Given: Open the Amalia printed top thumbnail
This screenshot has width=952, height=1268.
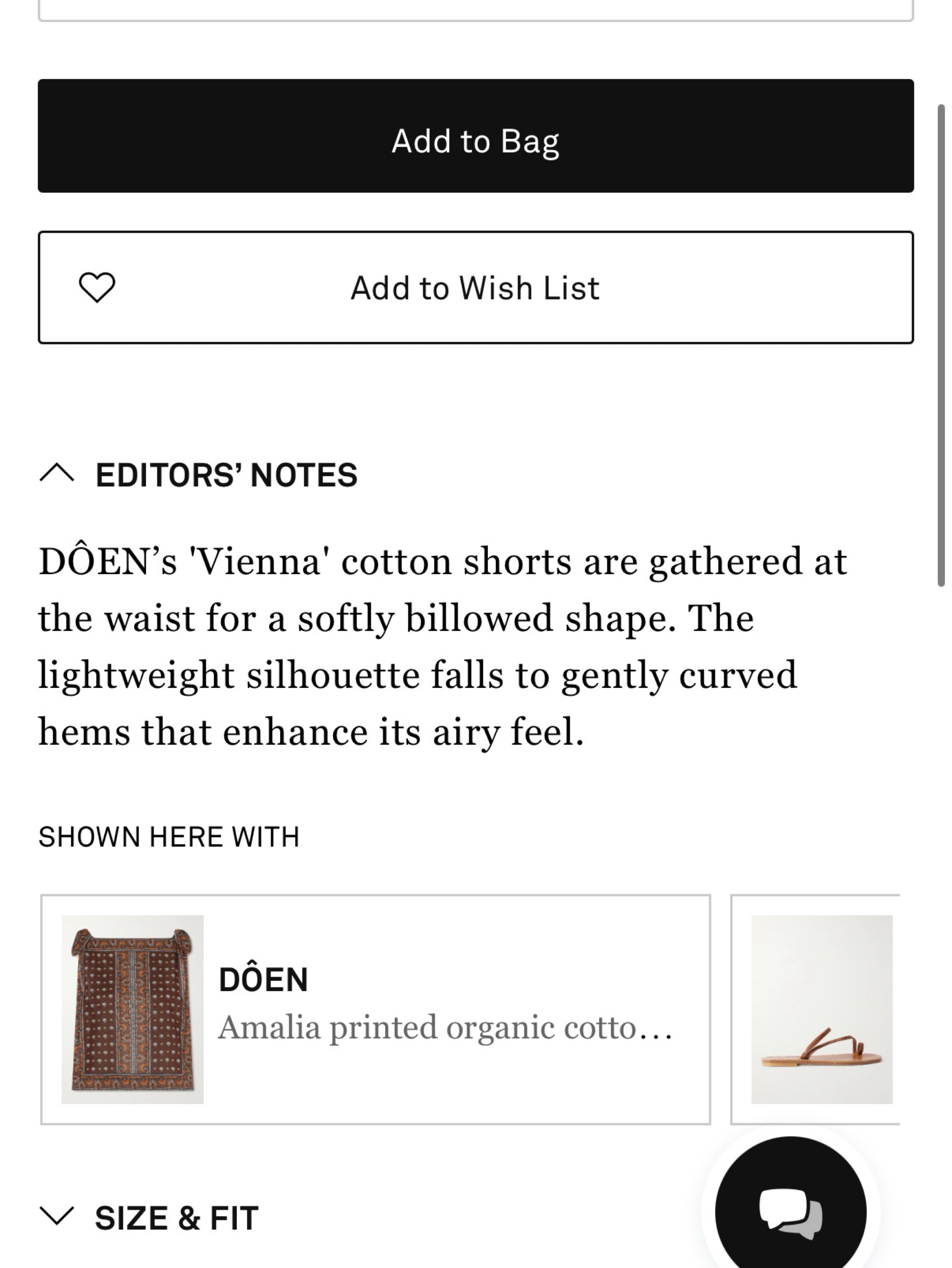Looking at the screenshot, I should 132,1009.
